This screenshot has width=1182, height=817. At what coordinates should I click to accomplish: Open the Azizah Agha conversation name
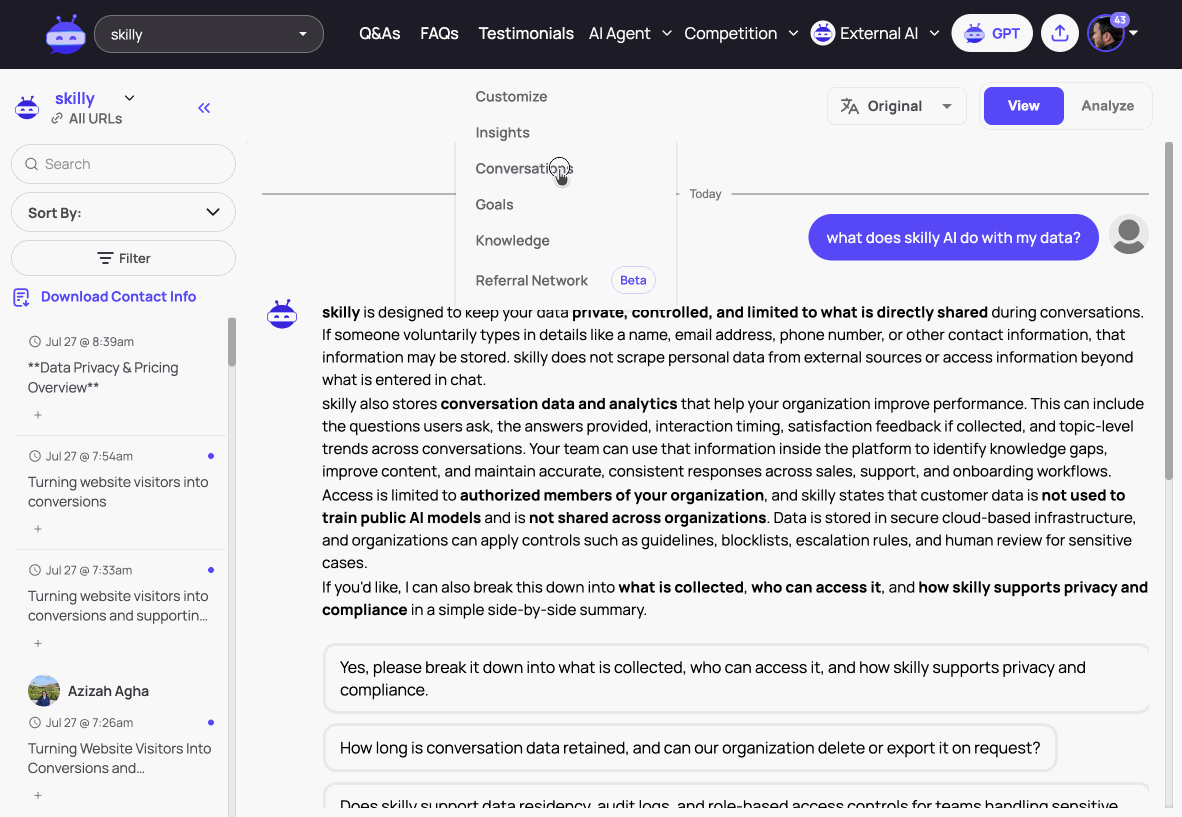pyautogui.click(x=108, y=691)
